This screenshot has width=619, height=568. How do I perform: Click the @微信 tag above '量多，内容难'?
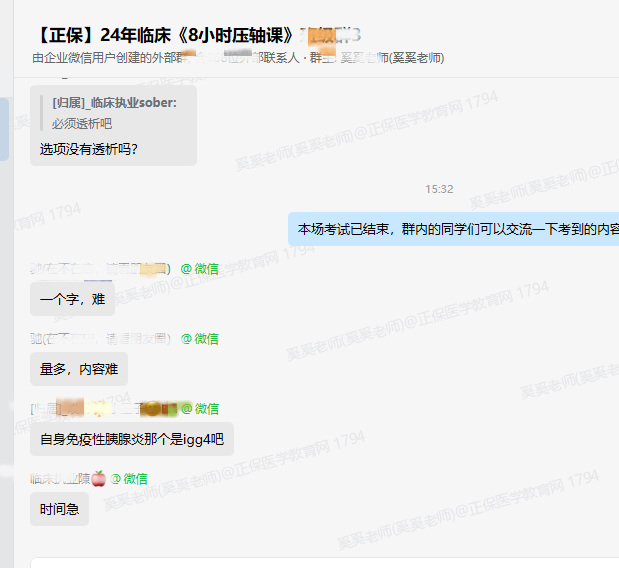[x=199, y=339]
